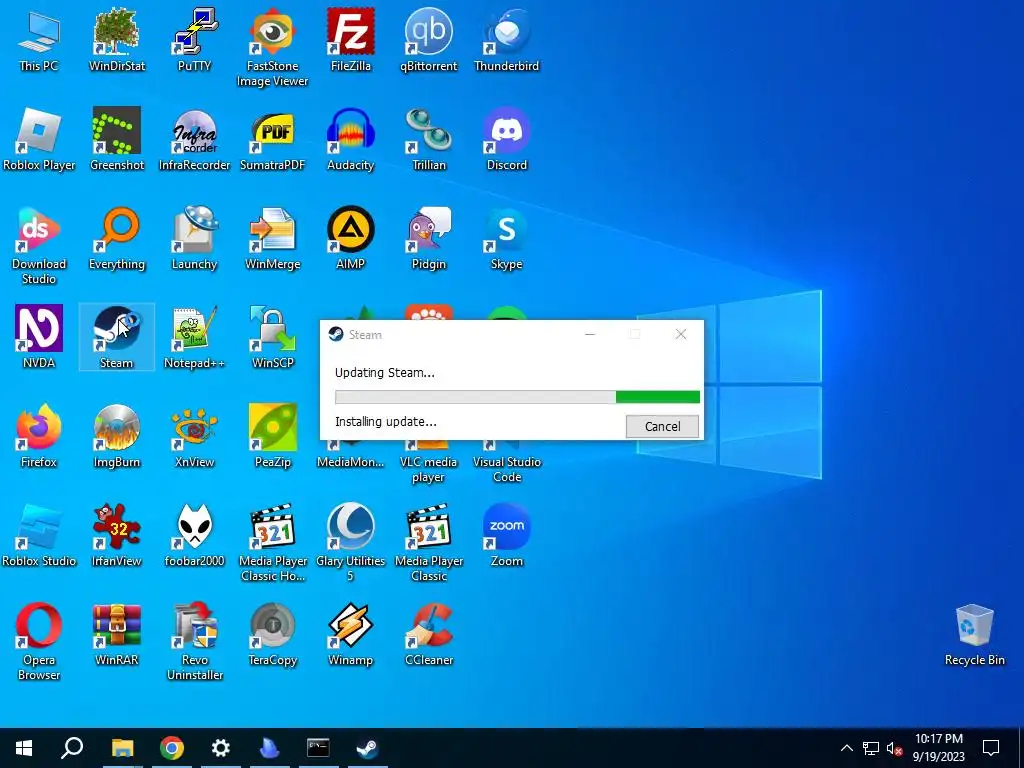Select the qBittorrent shortcut
The width and height of the screenshot is (1024, 768).
pyautogui.click(x=428, y=40)
